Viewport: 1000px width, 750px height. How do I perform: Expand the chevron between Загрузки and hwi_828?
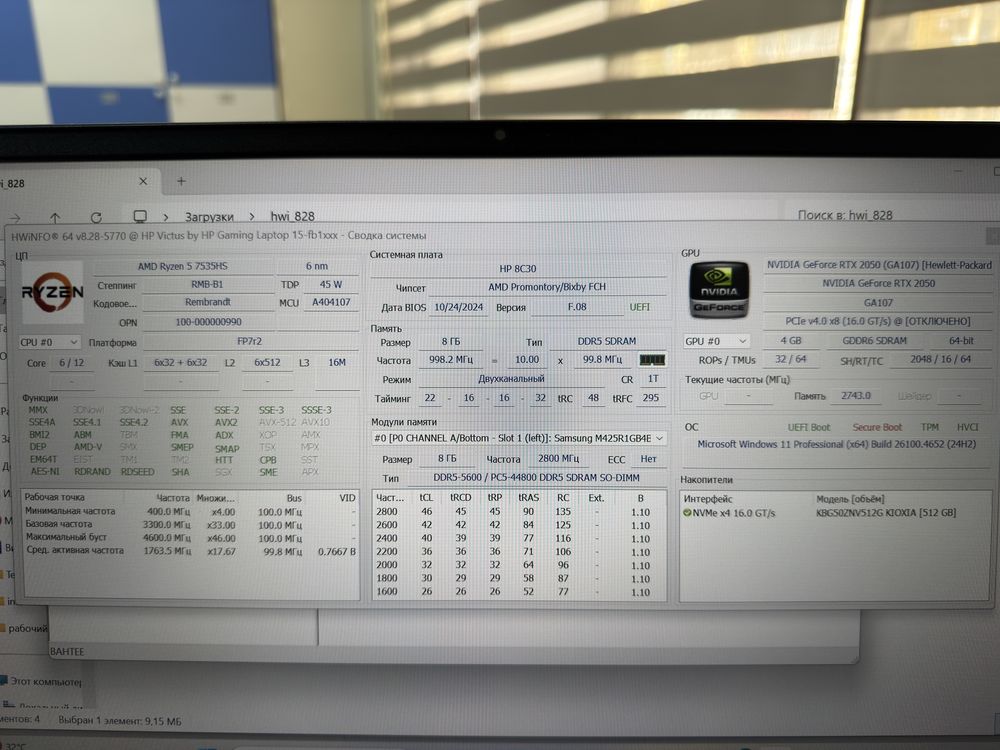click(x=252, y=217)
